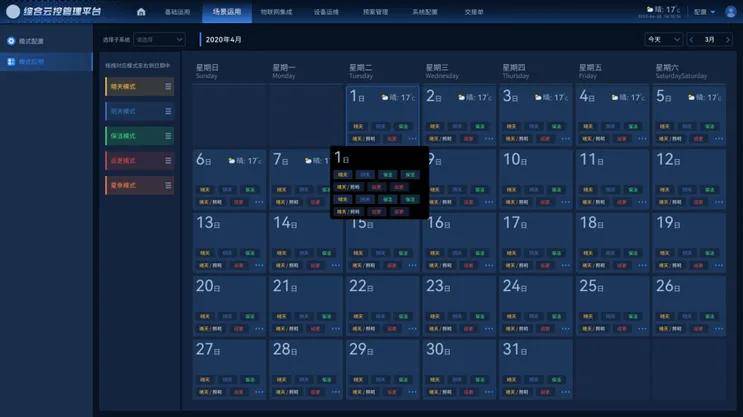Open the 设备运维 navigation tab
This screenshot has height=417, width=743.
(325, 12)
